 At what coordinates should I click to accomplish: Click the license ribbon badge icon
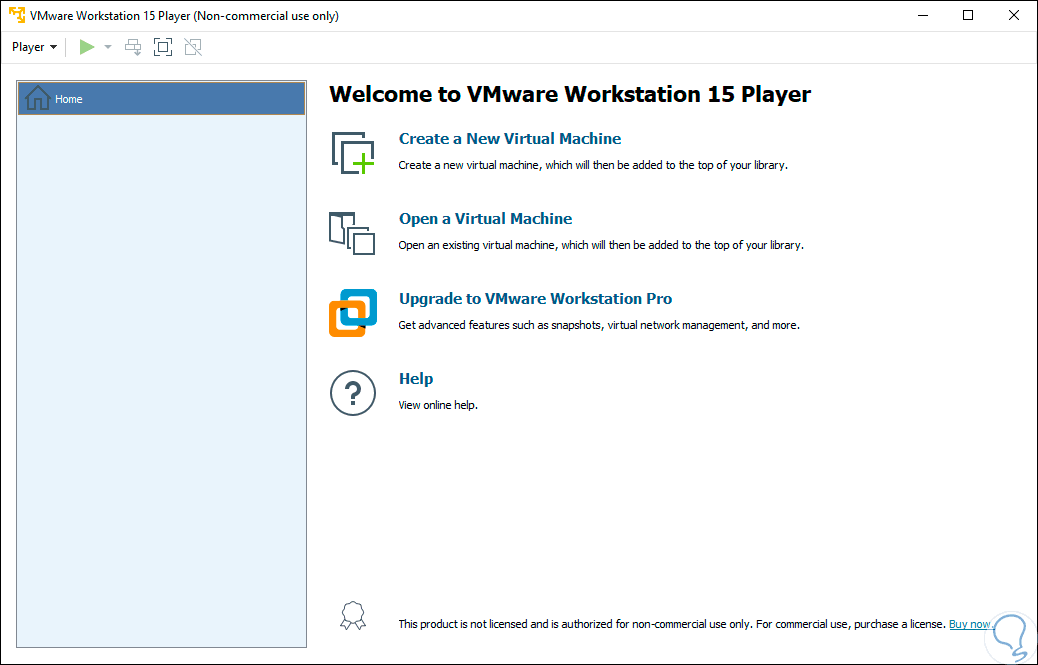pyautogui.click(x=353, y=615)
